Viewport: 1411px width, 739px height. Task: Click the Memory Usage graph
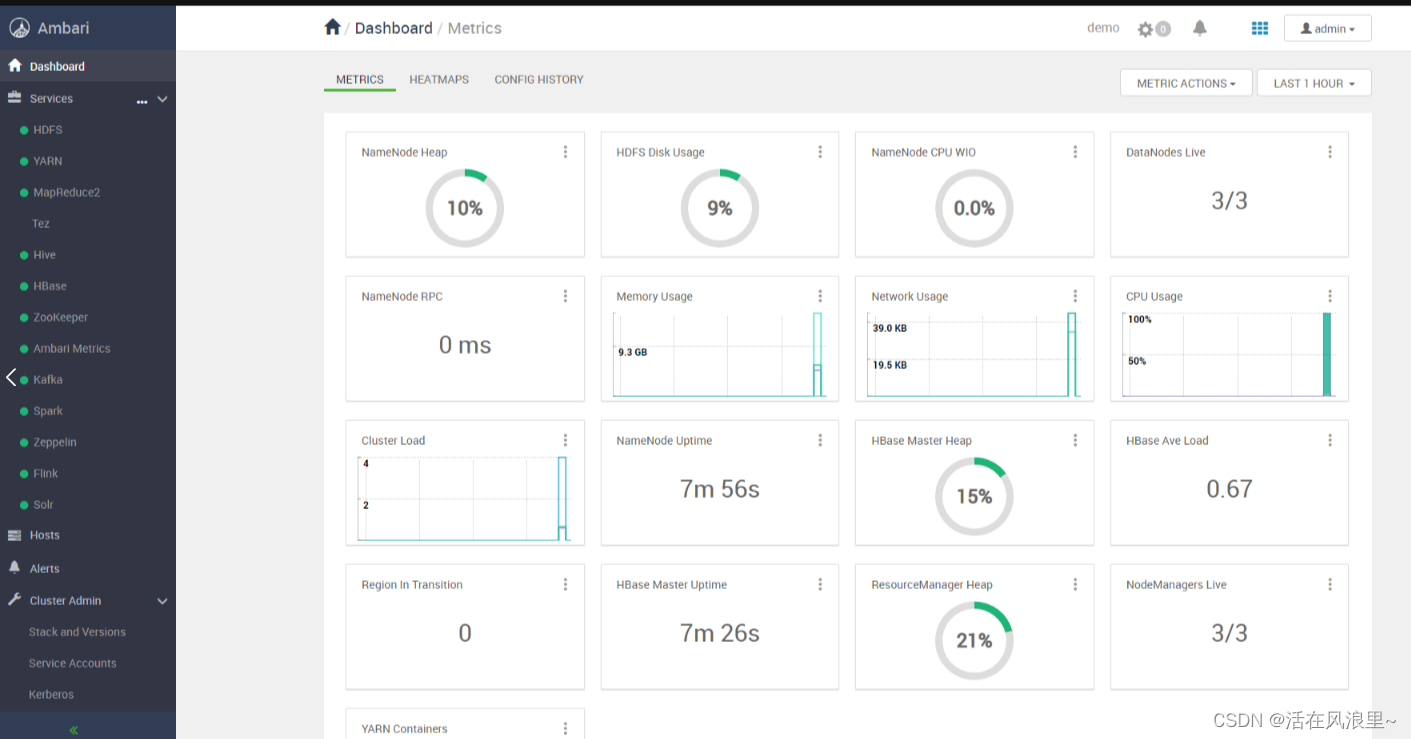pyautogui.click(x=720, y=354)
